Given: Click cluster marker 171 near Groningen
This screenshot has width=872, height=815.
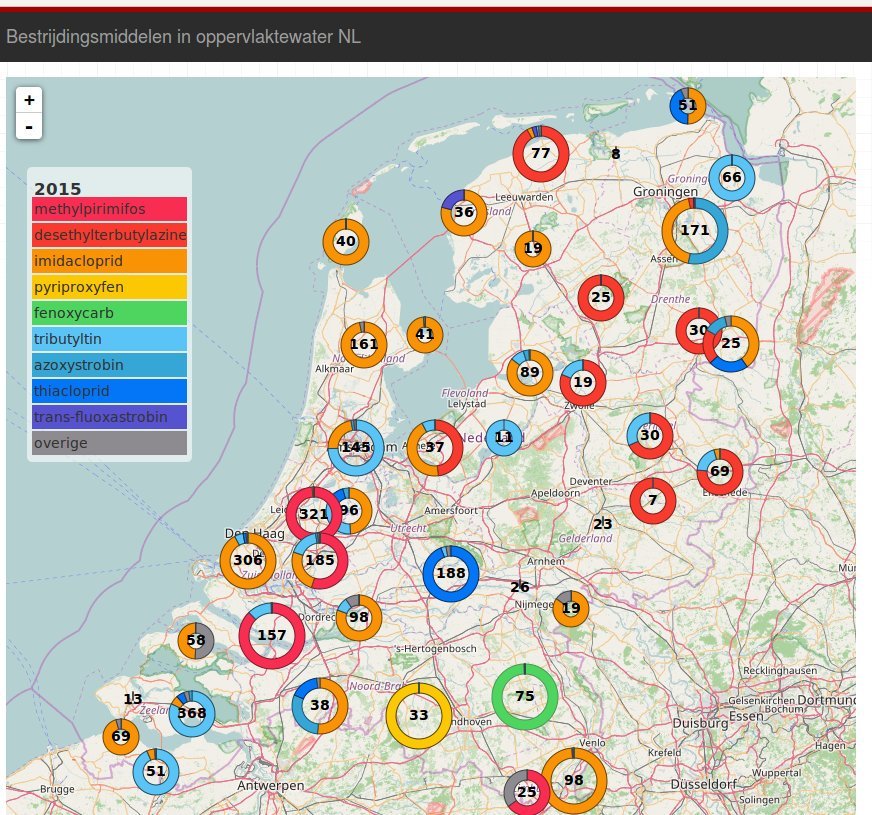Looking at the screenshot, I should click(x=694, y=230).
